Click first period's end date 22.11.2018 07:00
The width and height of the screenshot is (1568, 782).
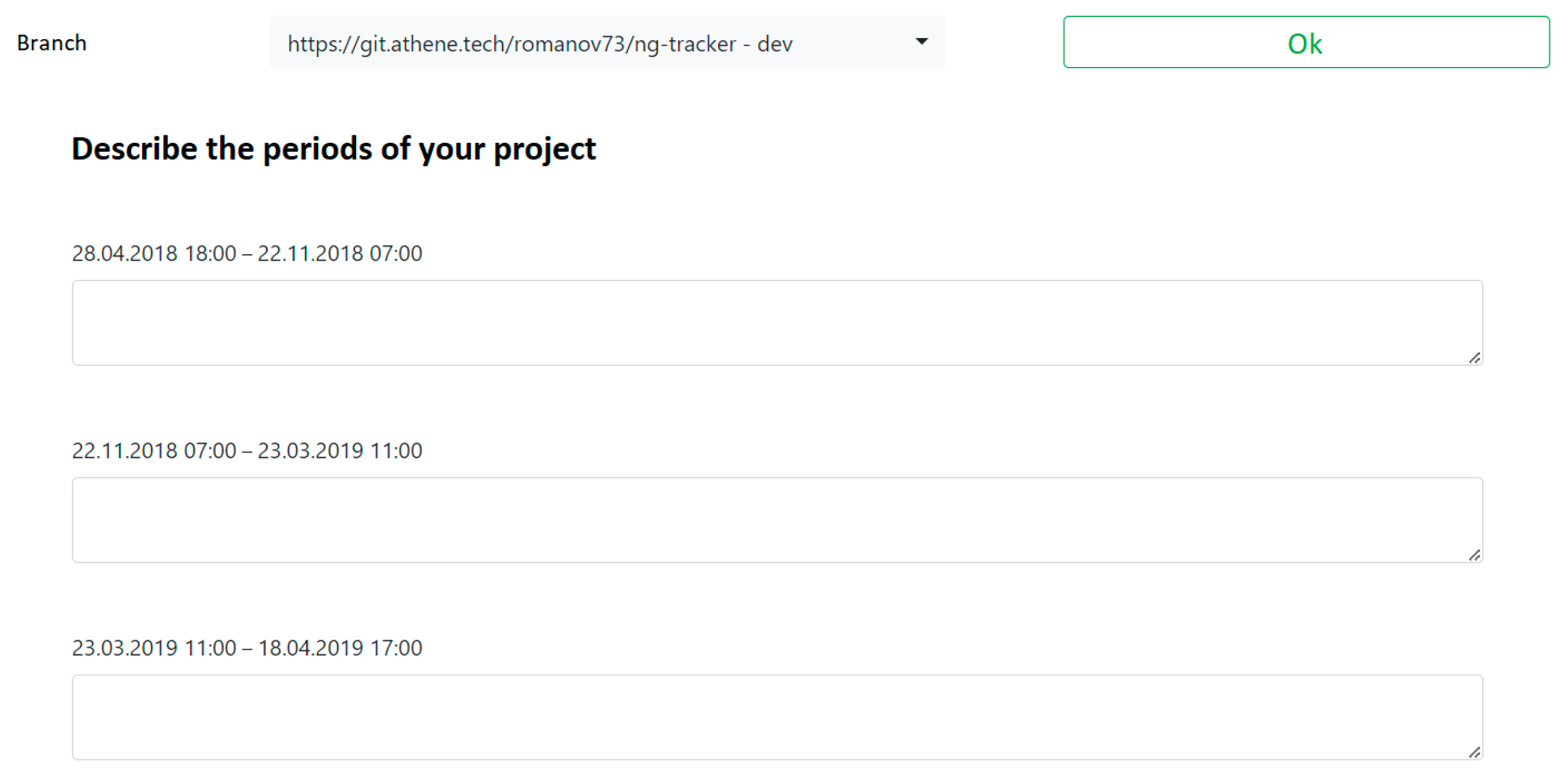coord(340,253)
